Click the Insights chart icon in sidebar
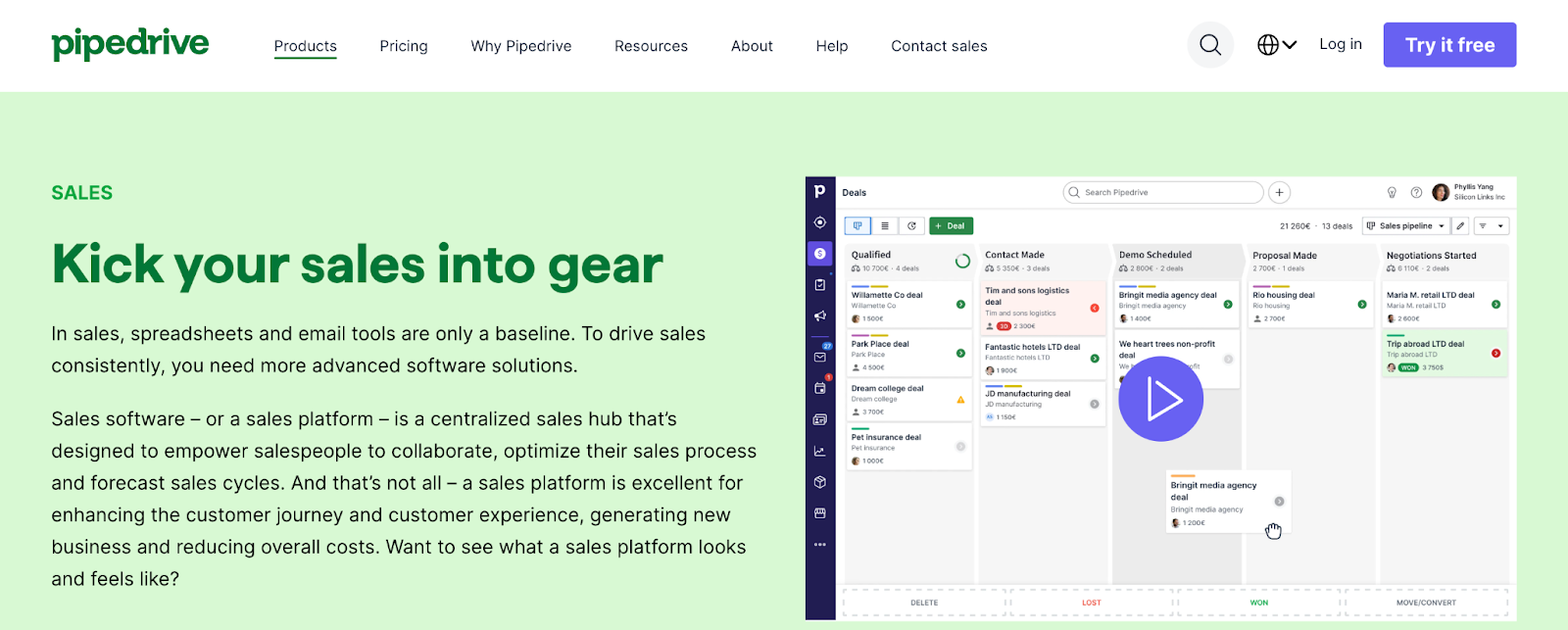Viewport: 1568px width, 630px height. 820,451
